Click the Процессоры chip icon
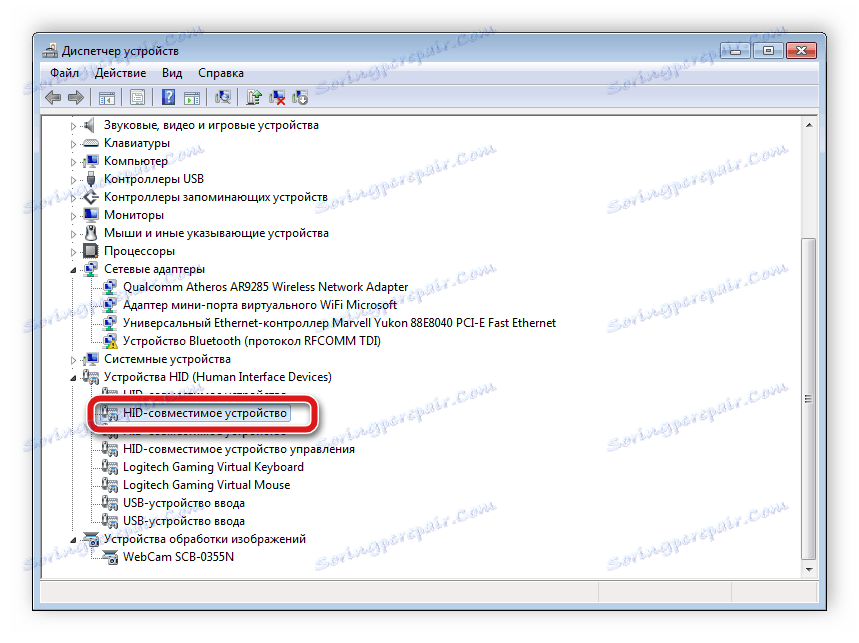Screen dimensions: 859x643 [90, 251]
